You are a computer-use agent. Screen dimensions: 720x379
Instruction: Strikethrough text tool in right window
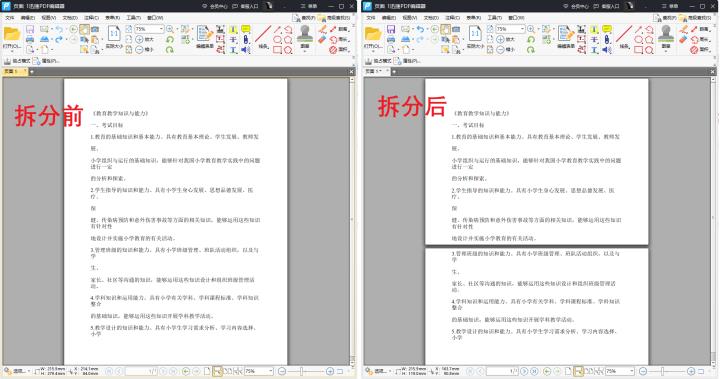point(594,40)
